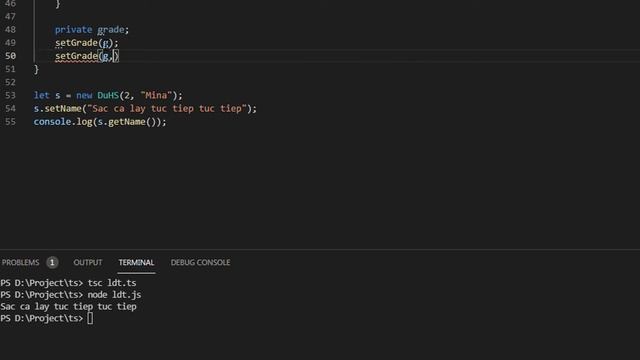Click terminal output 'Sac ca lay tuc tiep tuc tiep'

click(x=69, y=307)
